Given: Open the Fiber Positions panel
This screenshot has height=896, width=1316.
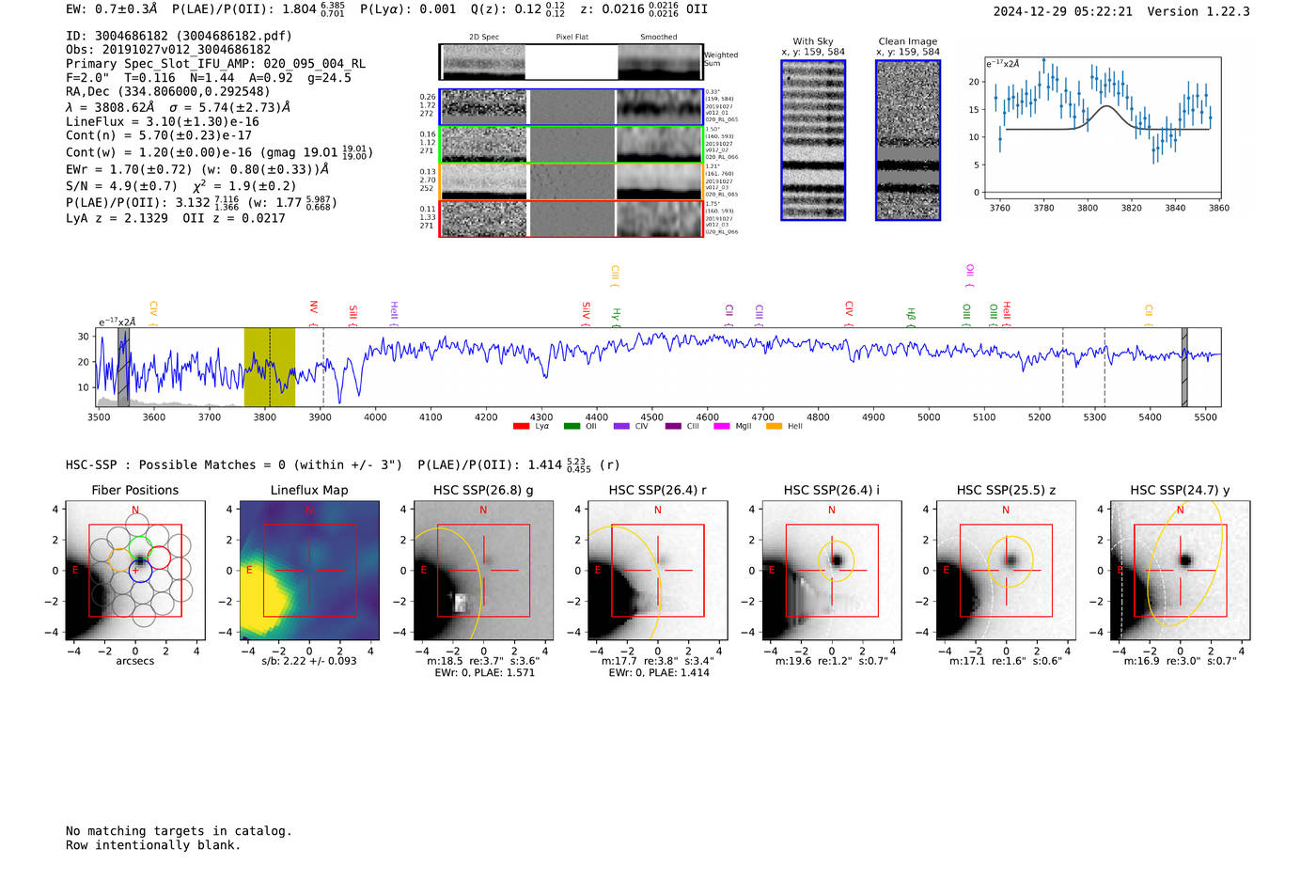Looking at the screenshot, I should 134,571.
